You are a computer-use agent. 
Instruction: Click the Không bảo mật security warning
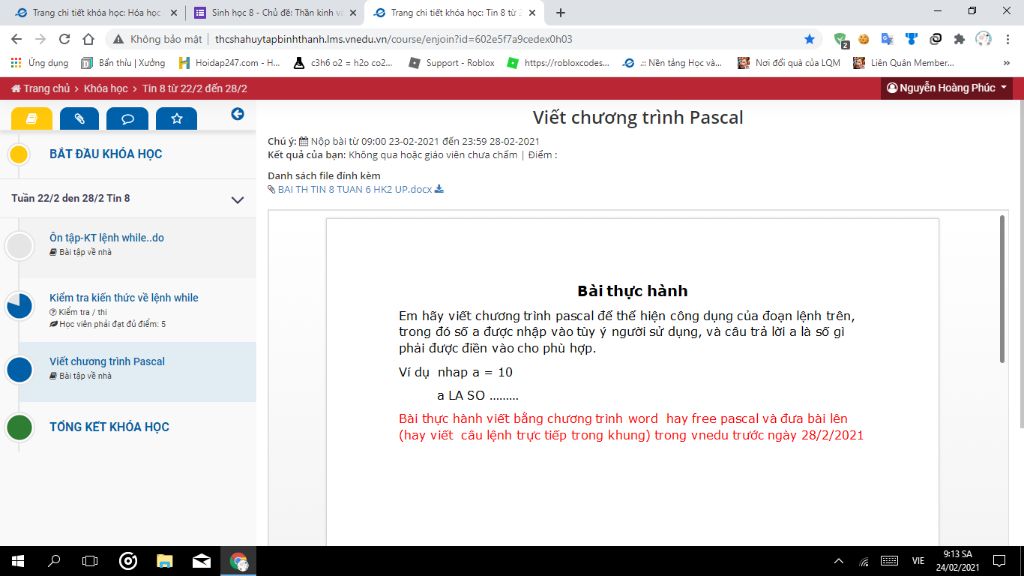point(157,39)
